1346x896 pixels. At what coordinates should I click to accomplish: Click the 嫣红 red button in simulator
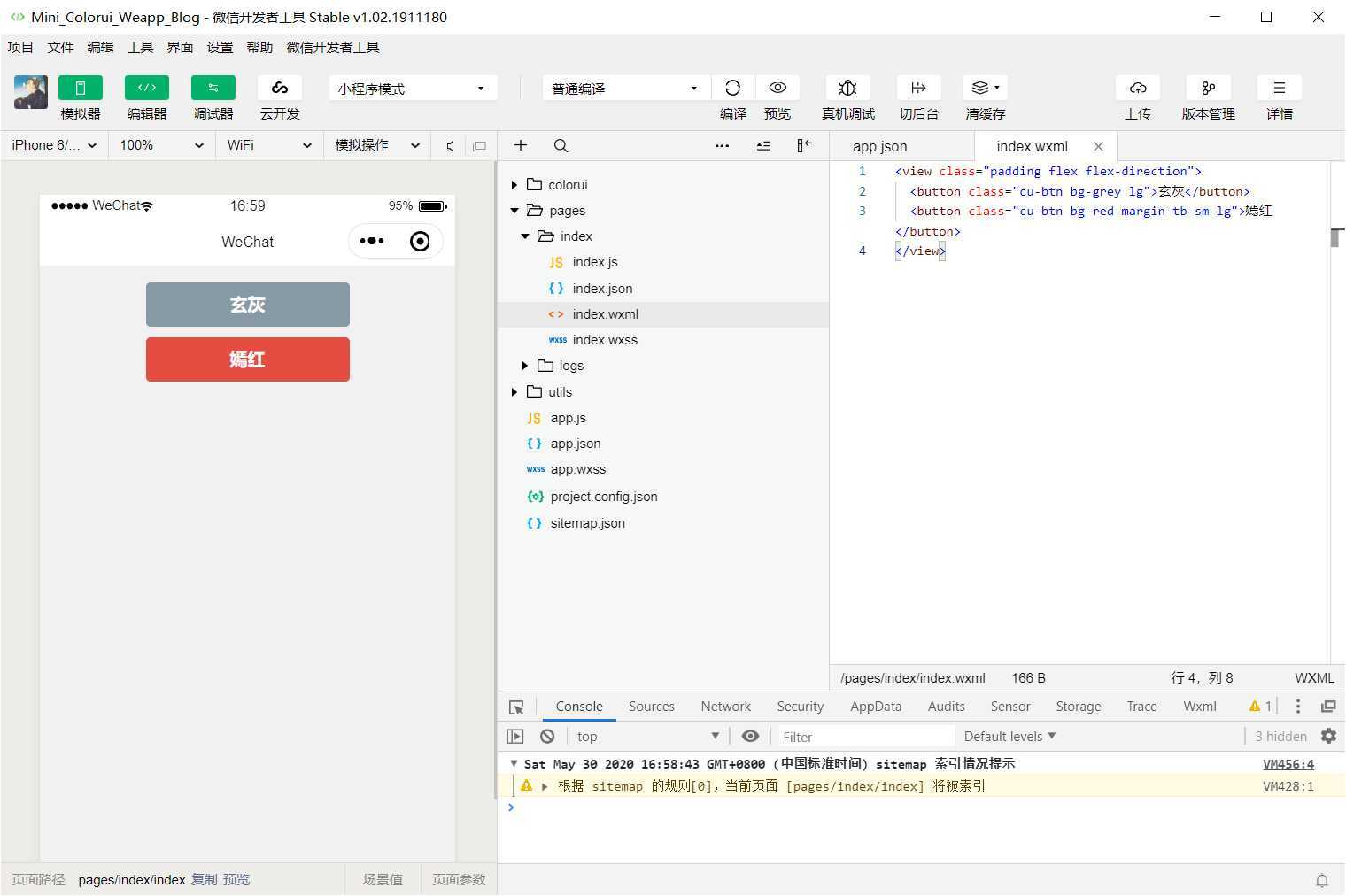pyautogui.click(x=248, y=359)
